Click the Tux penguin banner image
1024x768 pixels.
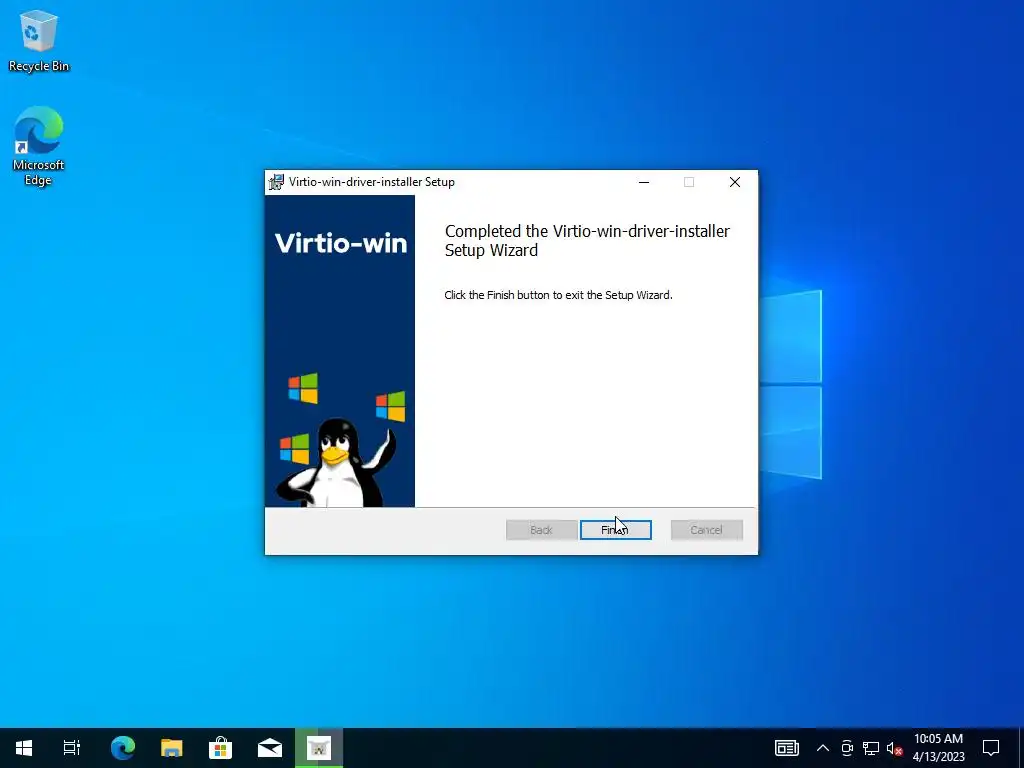(336, 462)
